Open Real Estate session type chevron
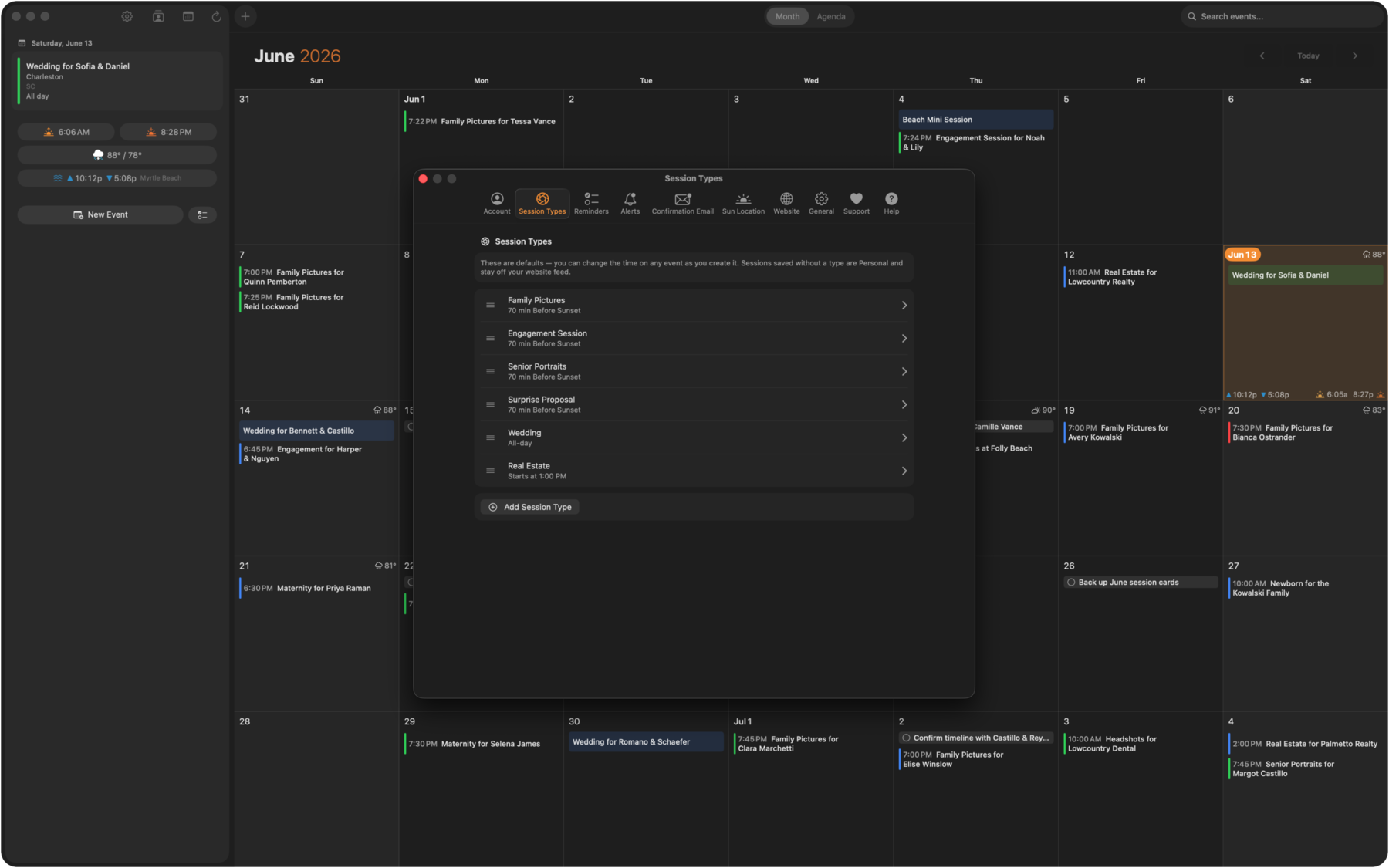The image size is (1389, 868). tap(904, 471)
